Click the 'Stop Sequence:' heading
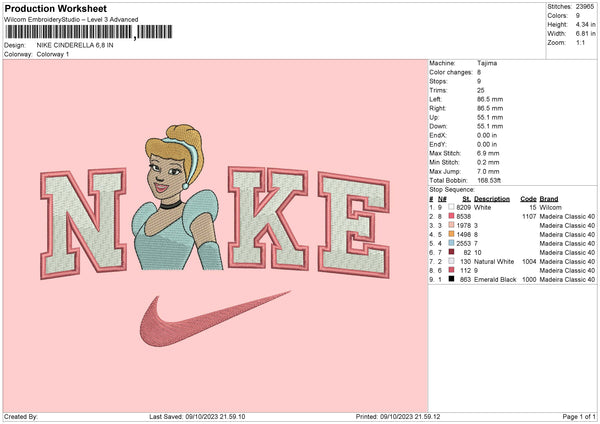This screenshot has height=424, width=600. click(452, 190)
